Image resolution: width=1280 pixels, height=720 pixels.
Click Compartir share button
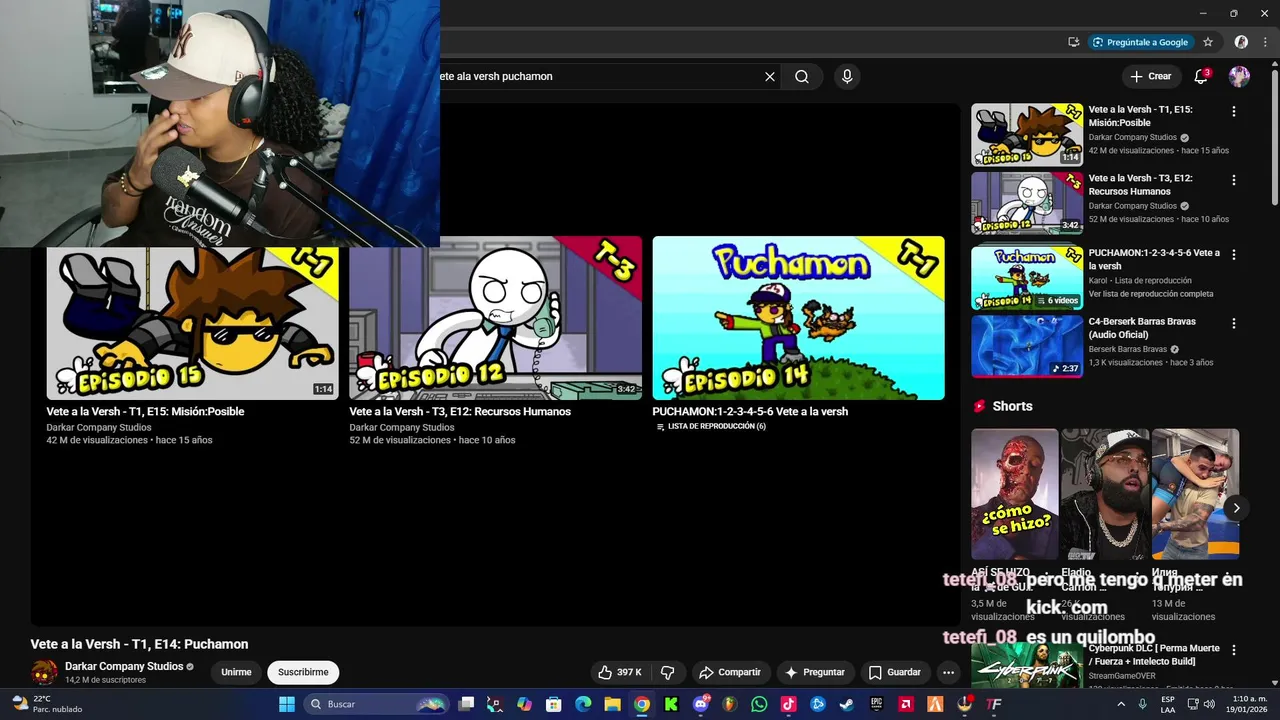tap(730, 672)
